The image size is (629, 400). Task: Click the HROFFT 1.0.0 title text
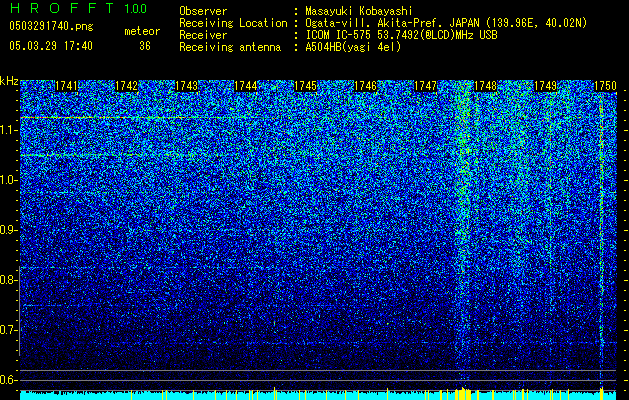78,8
